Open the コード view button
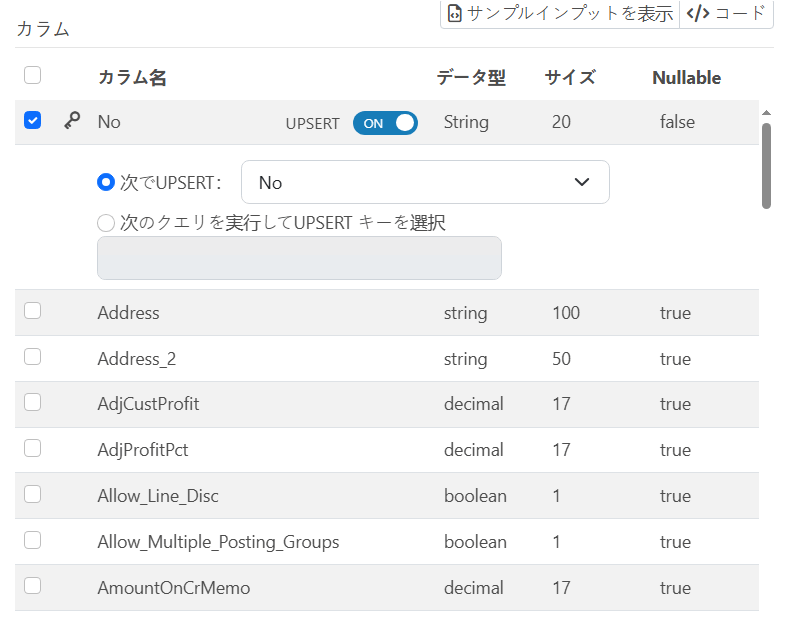This screenshot has width=793, height=619. click(726, 13)
